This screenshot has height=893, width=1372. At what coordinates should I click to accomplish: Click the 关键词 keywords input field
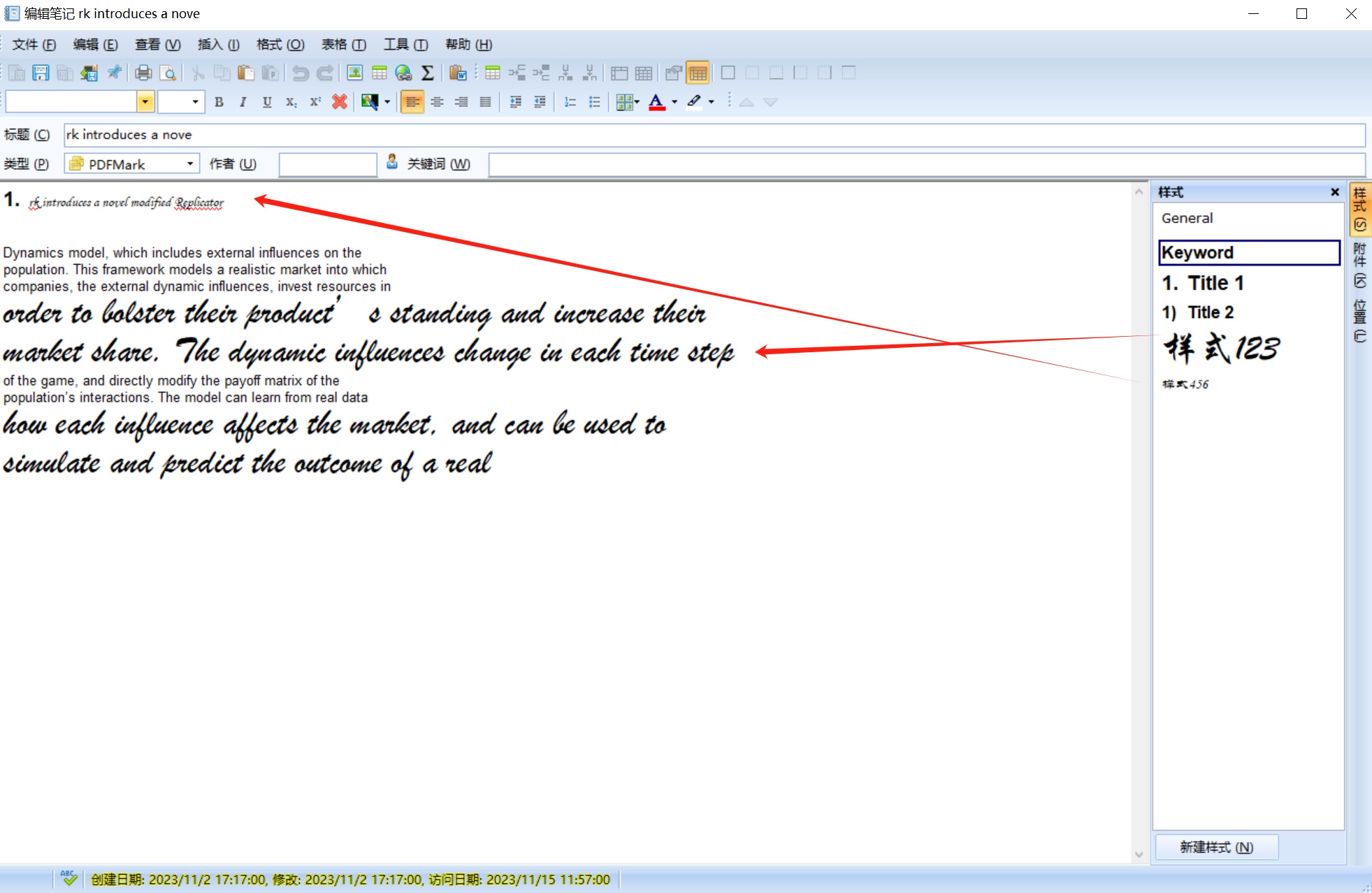(x=926, y=164)
